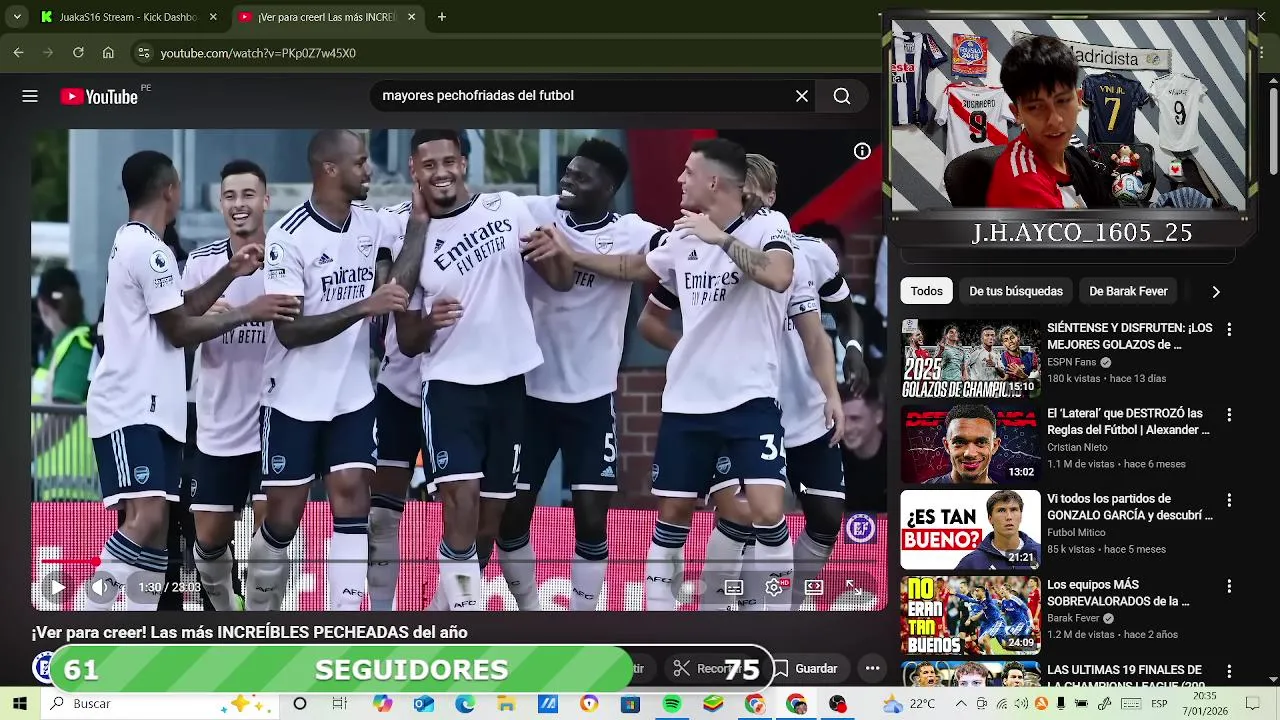1280x720 pixels.
Task: Mute the video volume
Action: (x=100, y=587)
